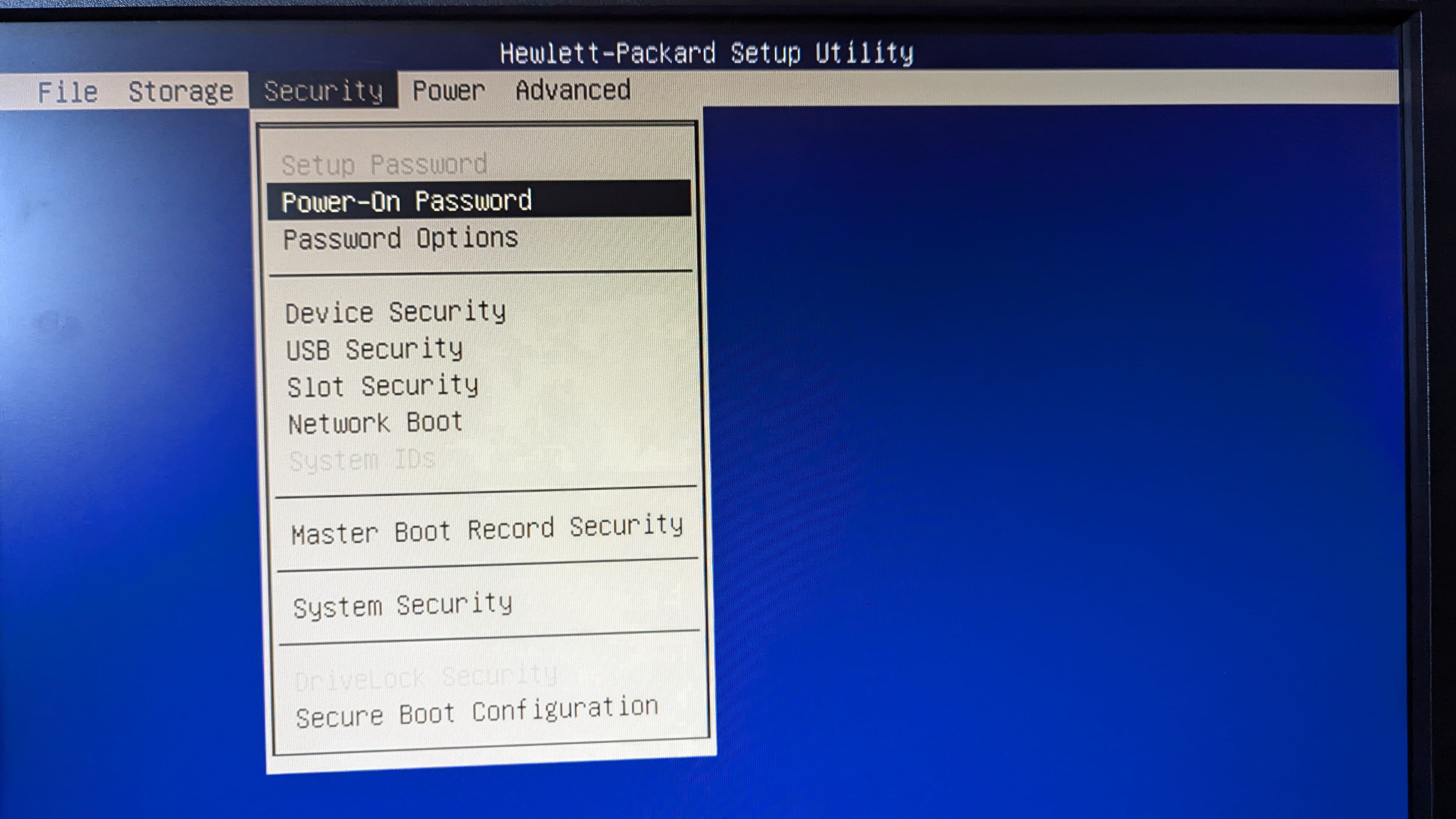
Task: Open Device Security settings
Action: click(396, 313)
